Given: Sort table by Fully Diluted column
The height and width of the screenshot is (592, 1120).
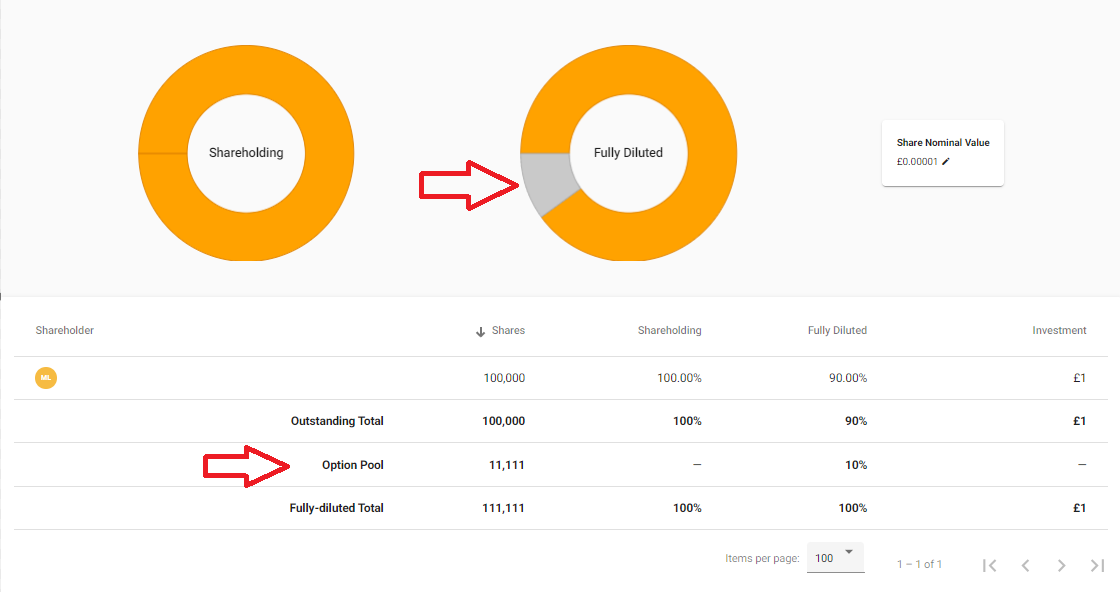Looking at the screenshot, I should [x=837, y=331].
